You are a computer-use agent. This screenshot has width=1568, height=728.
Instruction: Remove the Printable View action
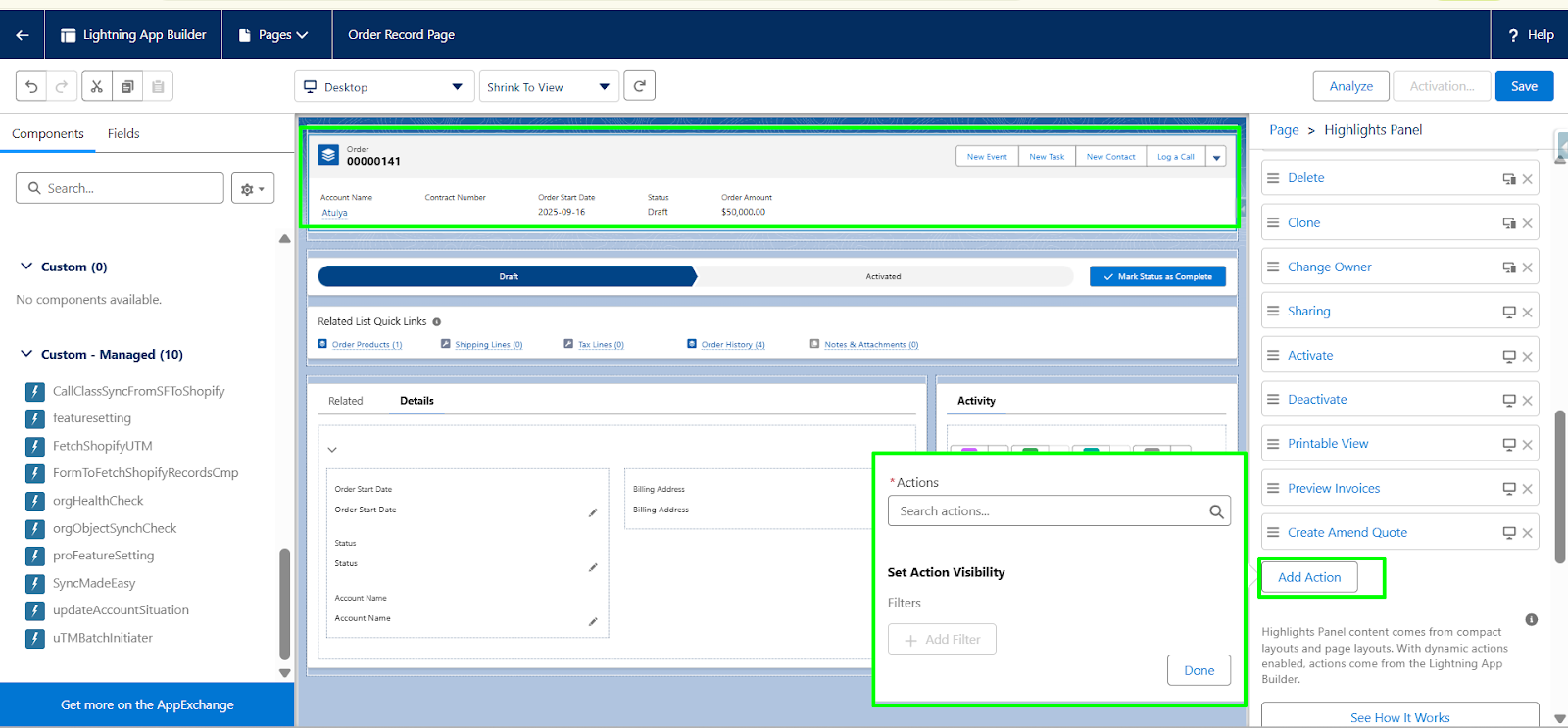tap(1527, 445)
